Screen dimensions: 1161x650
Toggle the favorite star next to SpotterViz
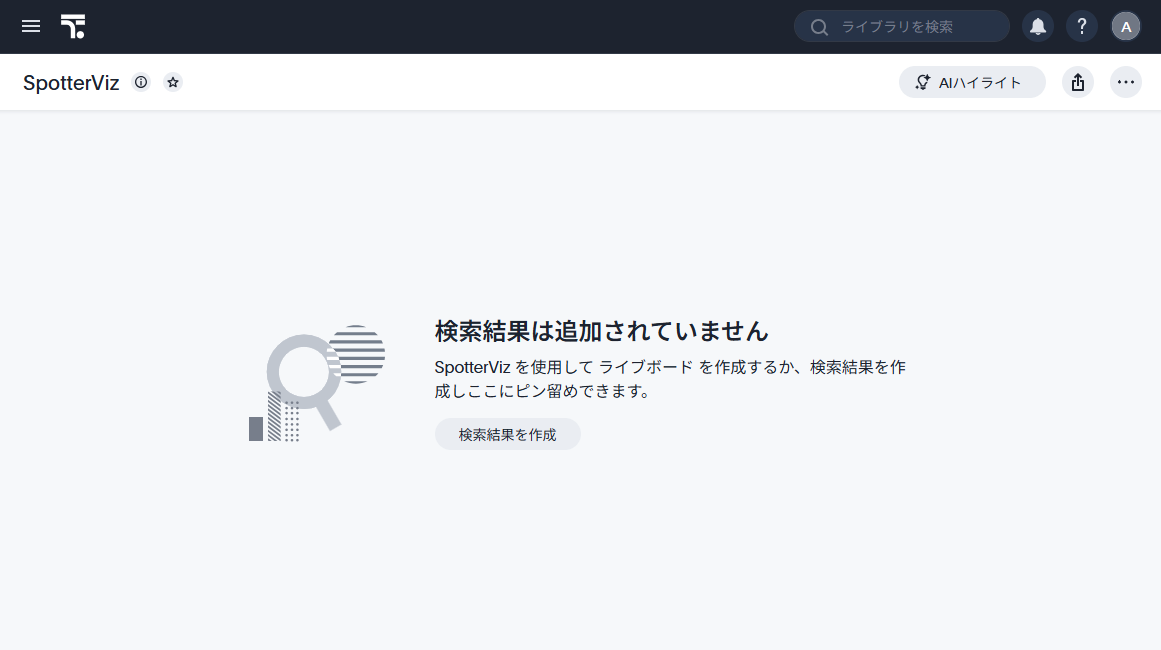click(173, 82)
